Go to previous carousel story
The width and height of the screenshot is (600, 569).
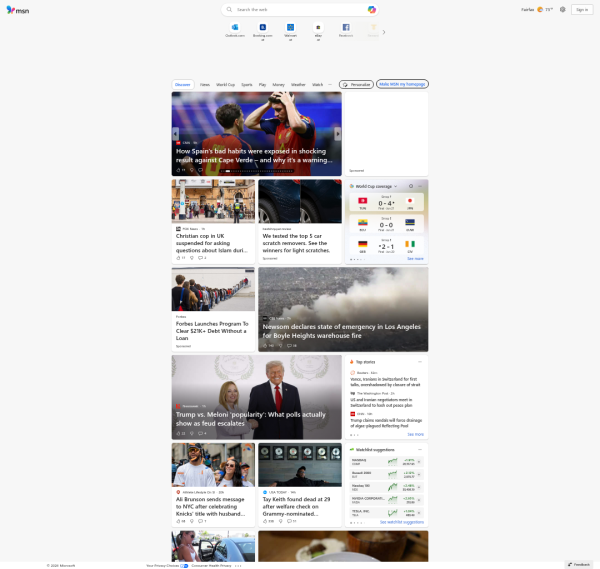tap(176, 134)
